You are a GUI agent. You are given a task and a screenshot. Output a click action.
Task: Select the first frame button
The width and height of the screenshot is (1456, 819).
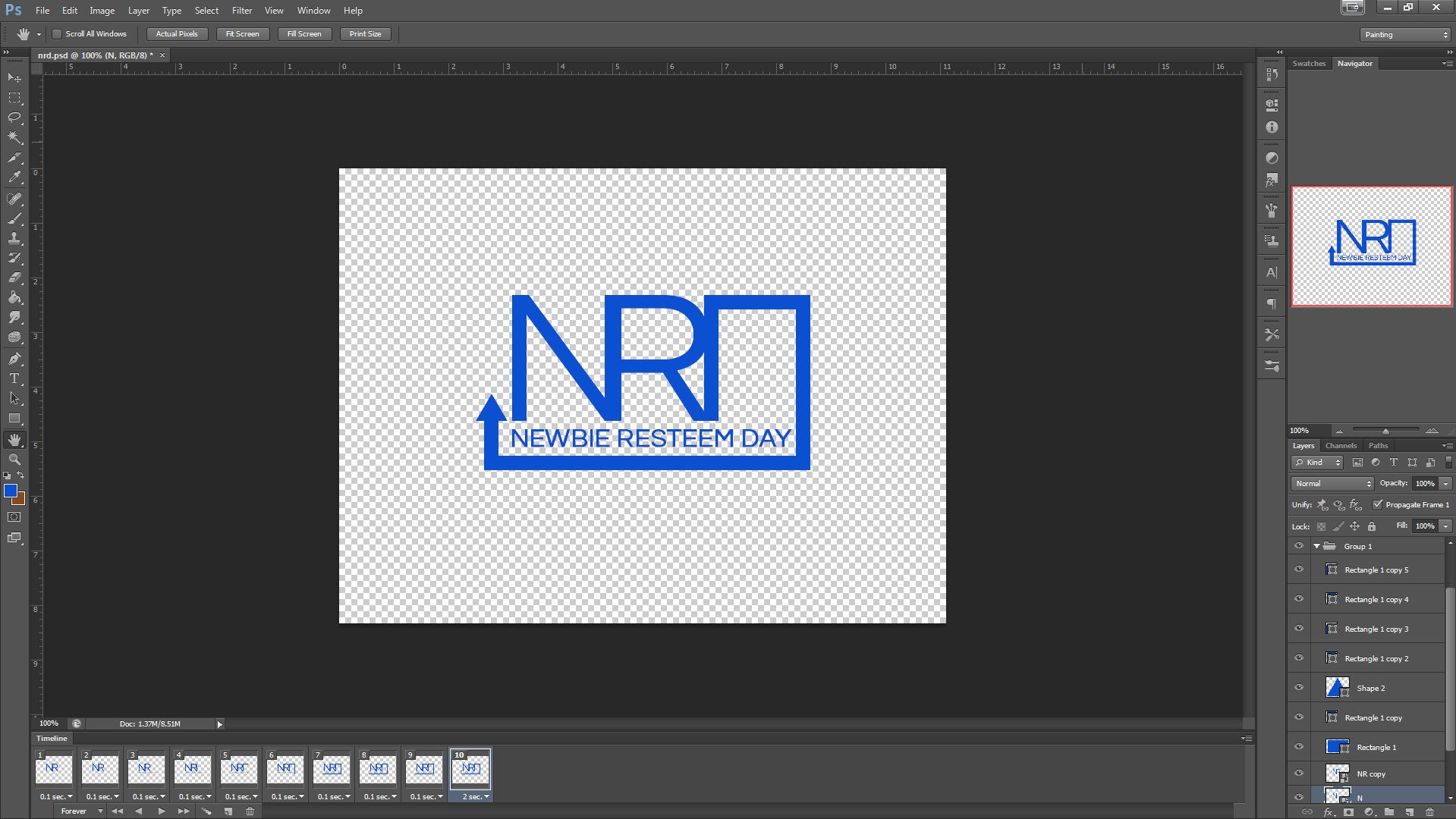(117, 811)
